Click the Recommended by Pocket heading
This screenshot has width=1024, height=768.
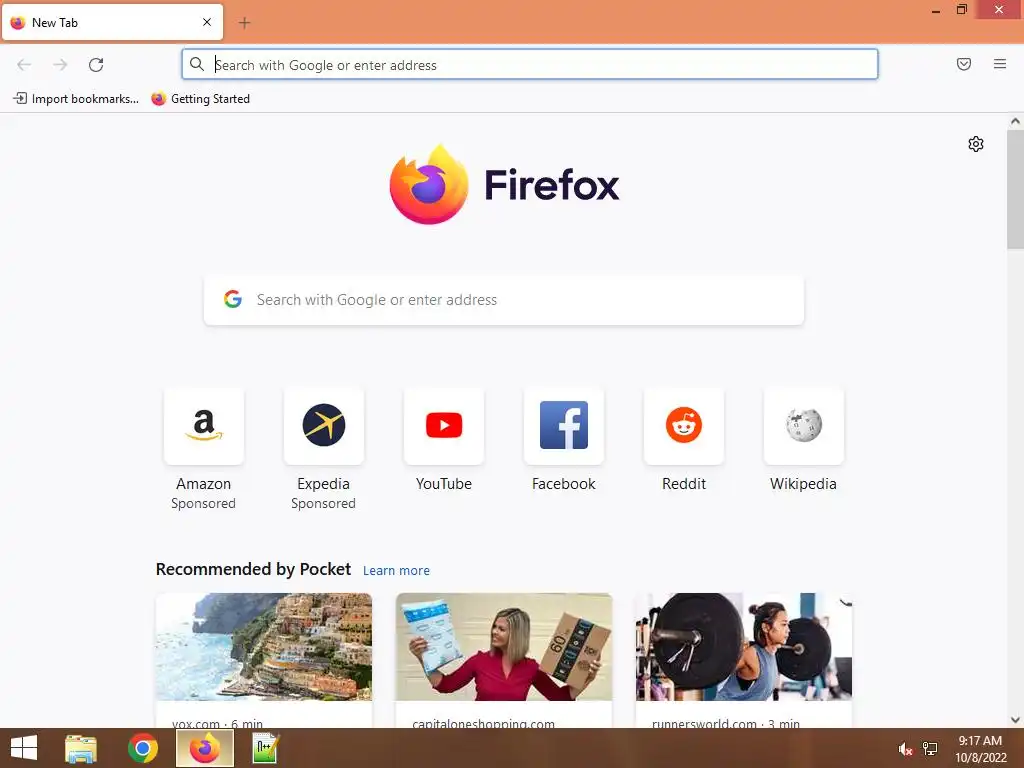(x=253, y=569)
